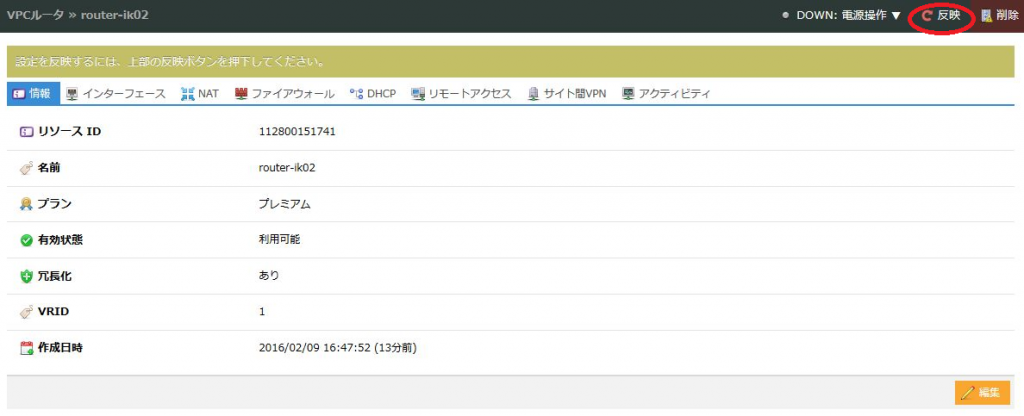The width and height of the screenshot is (1024, 416).
Task: Click the 反映 (apply) button
Action: (941, 16)
